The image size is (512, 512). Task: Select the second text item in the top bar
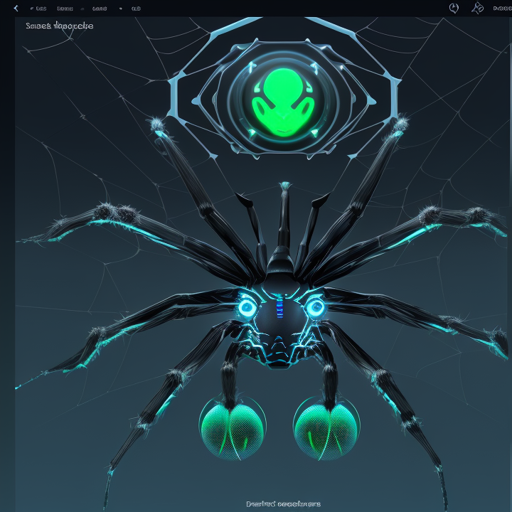pyautogui.click(x=65, y=9)
